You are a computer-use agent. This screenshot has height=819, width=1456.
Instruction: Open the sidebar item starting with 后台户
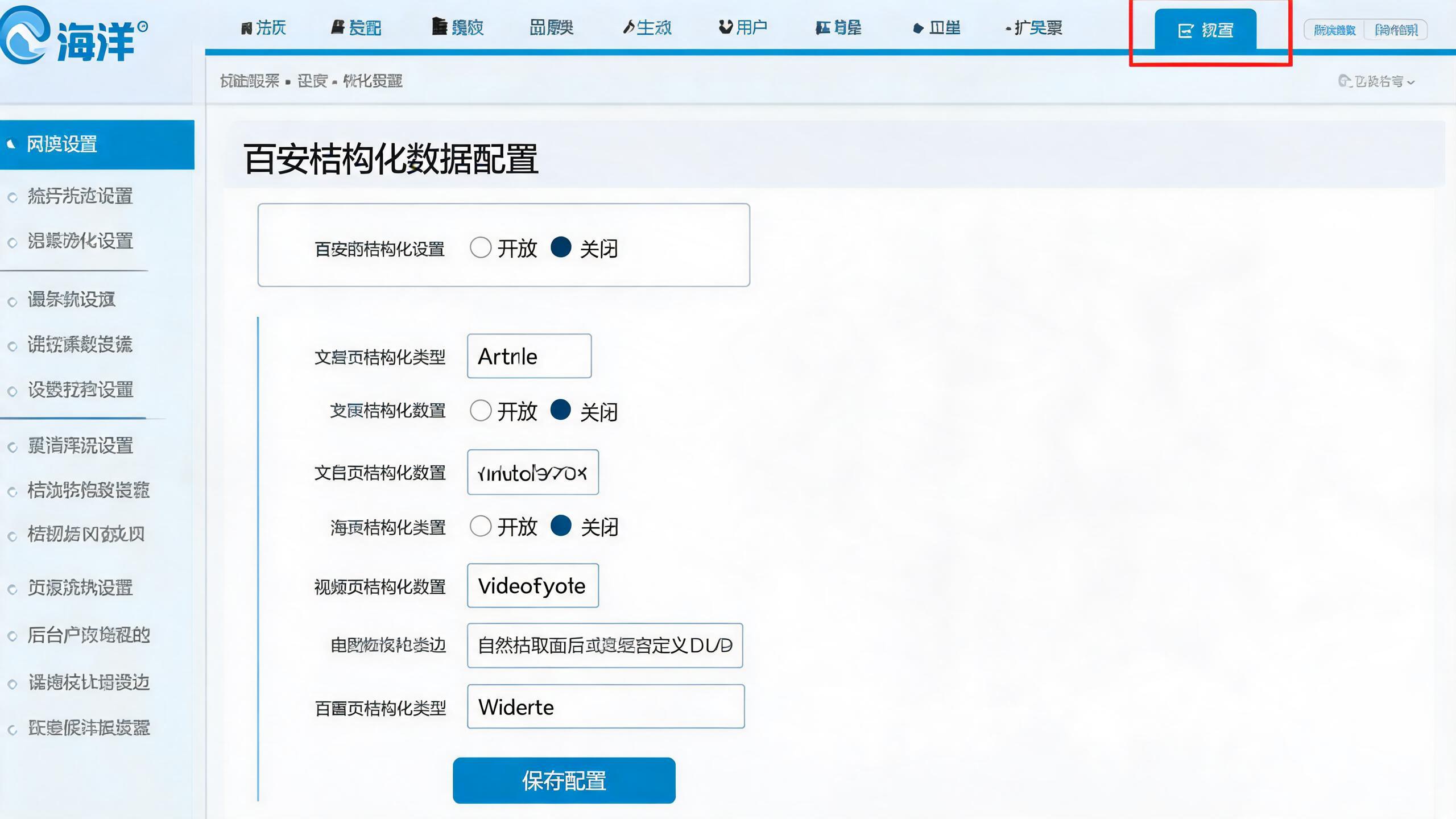(89, 635)
